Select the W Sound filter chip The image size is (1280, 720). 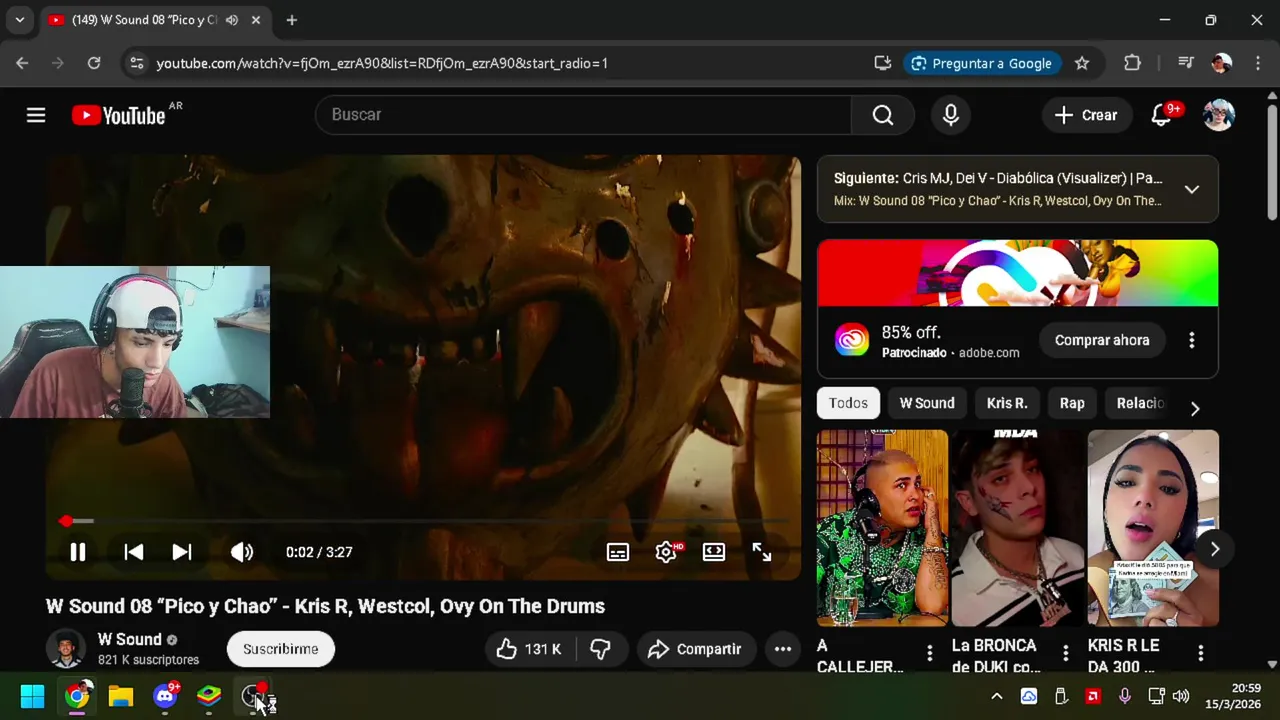pyautogui.click(x=927, y=403)
